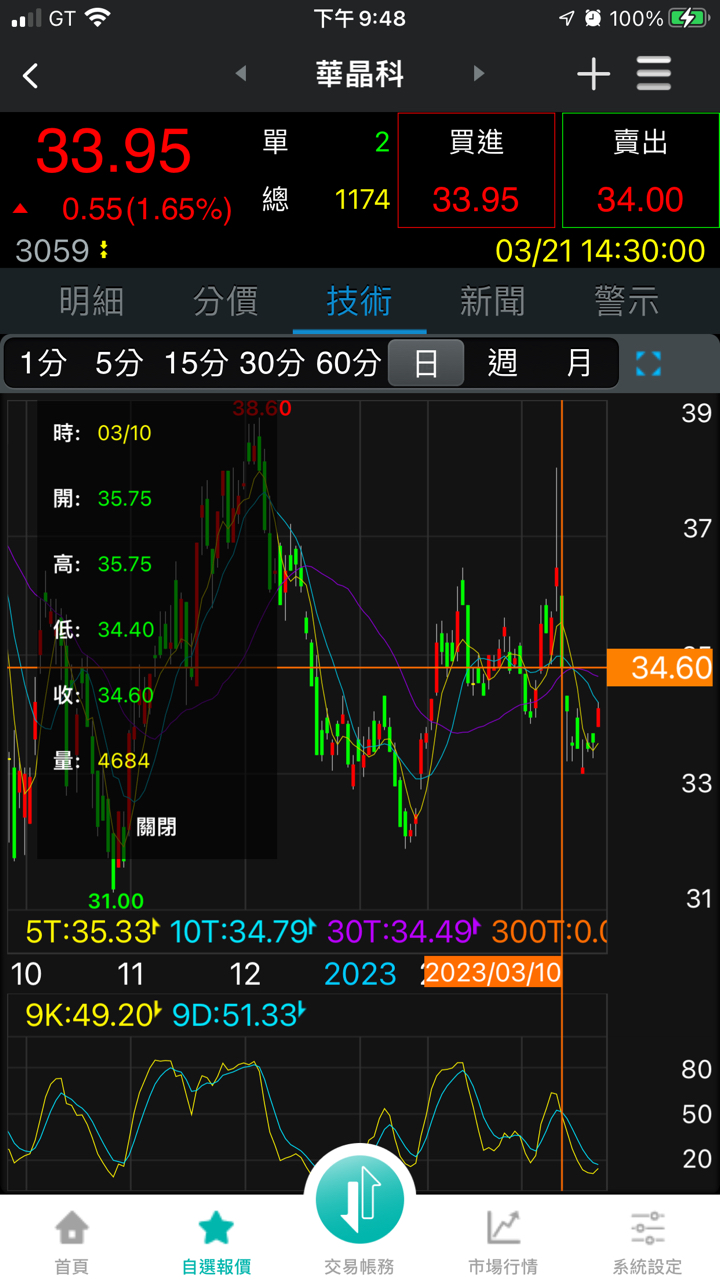This screenshot has height=1280, width=720.
Task: Switch to the 警示 tab
Action: click(627, 301)
